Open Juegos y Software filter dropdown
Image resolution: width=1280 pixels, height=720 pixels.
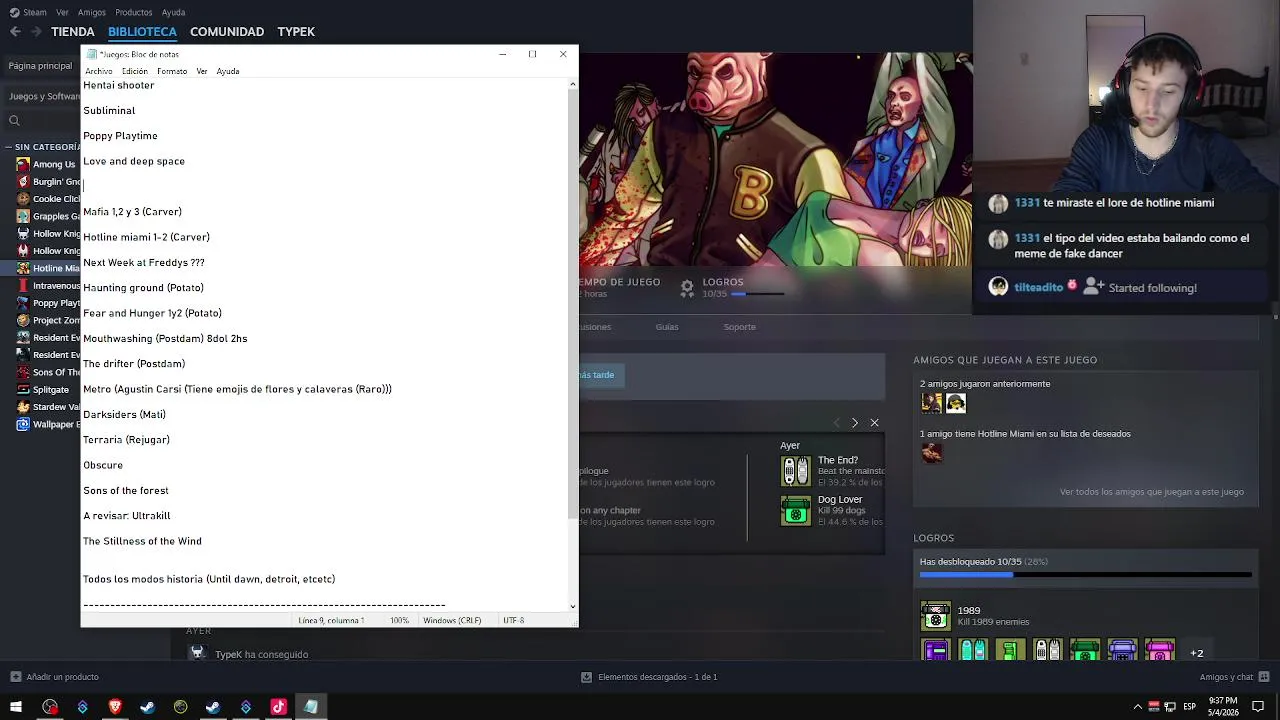pyautogui.click(x=44, y=96)
